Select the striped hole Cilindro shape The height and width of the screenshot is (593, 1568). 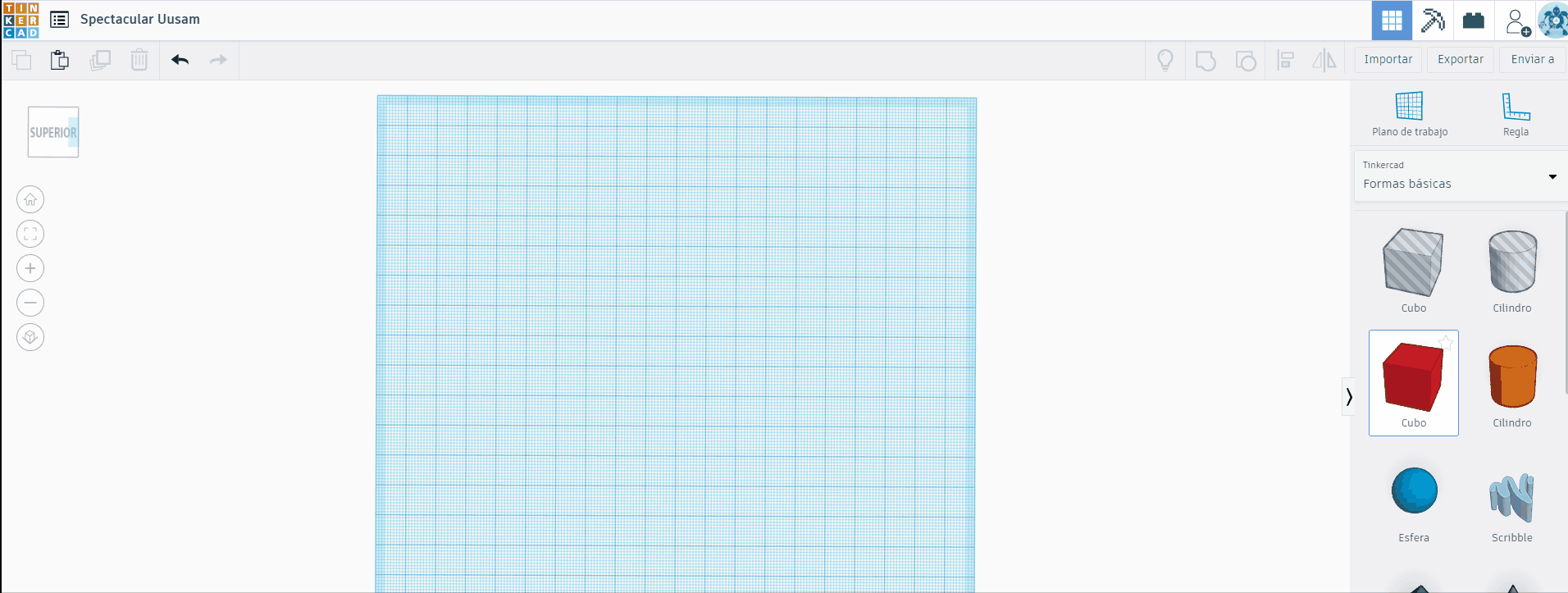click(x=1512, y=271)
